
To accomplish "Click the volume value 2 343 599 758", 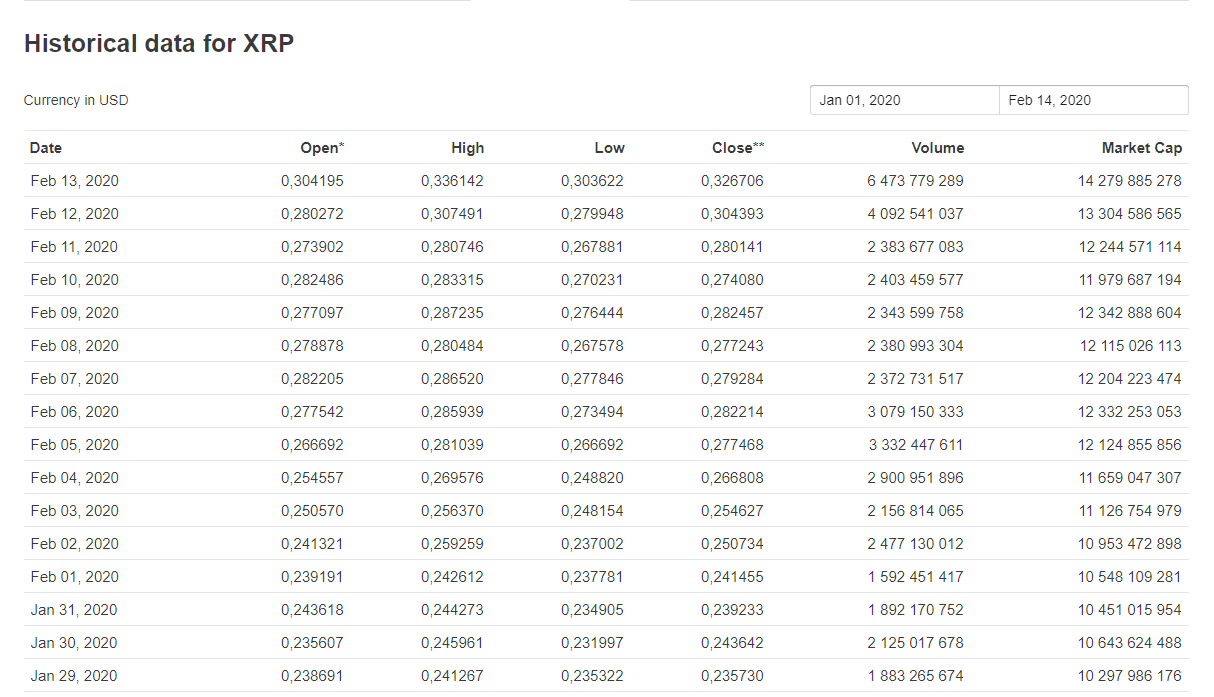I will (x=916, y=313).
